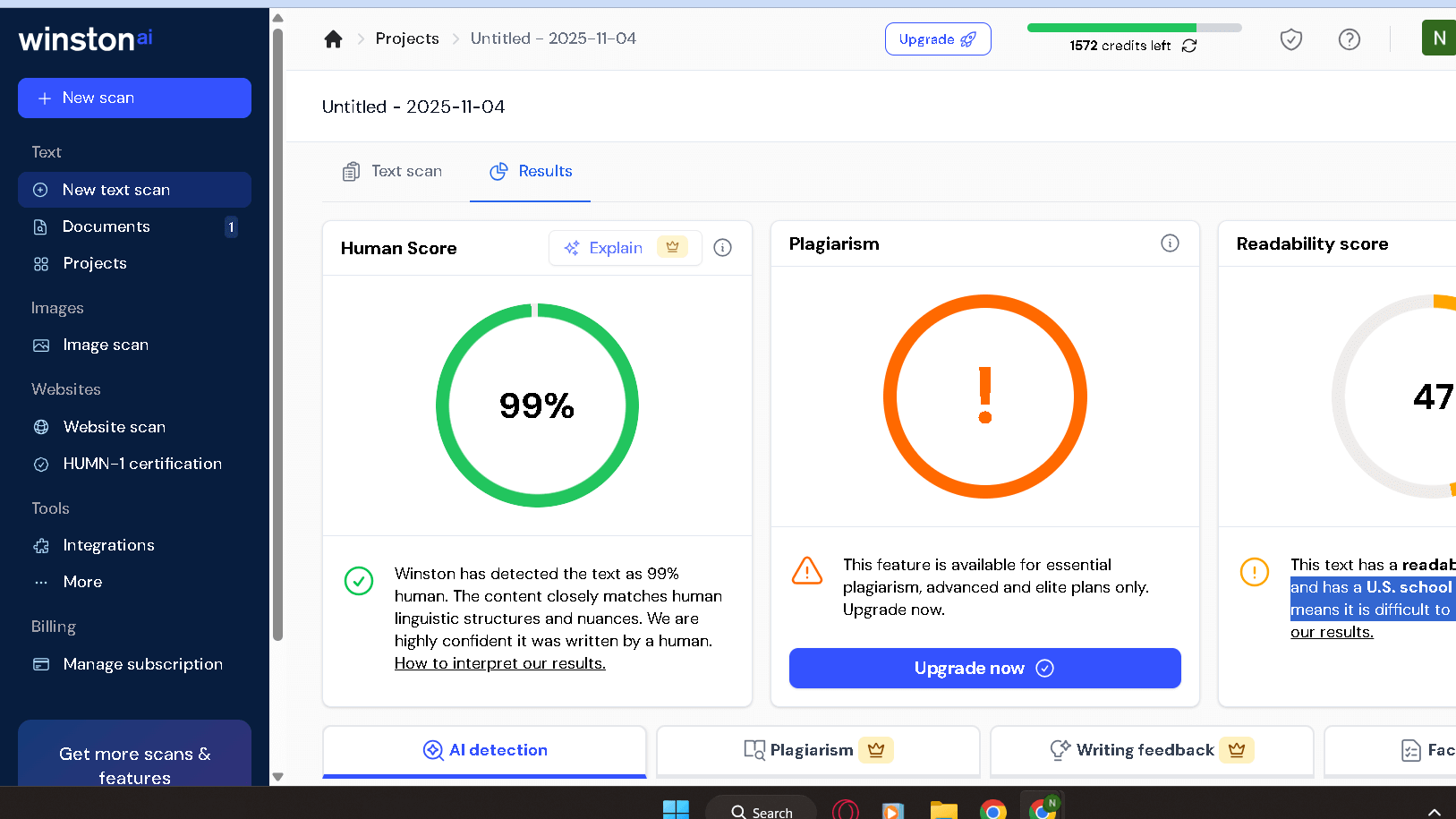Viewport: 1456px width, 819px height.
Task: Open the N profile avatar menu
Action: point(1439,38)
